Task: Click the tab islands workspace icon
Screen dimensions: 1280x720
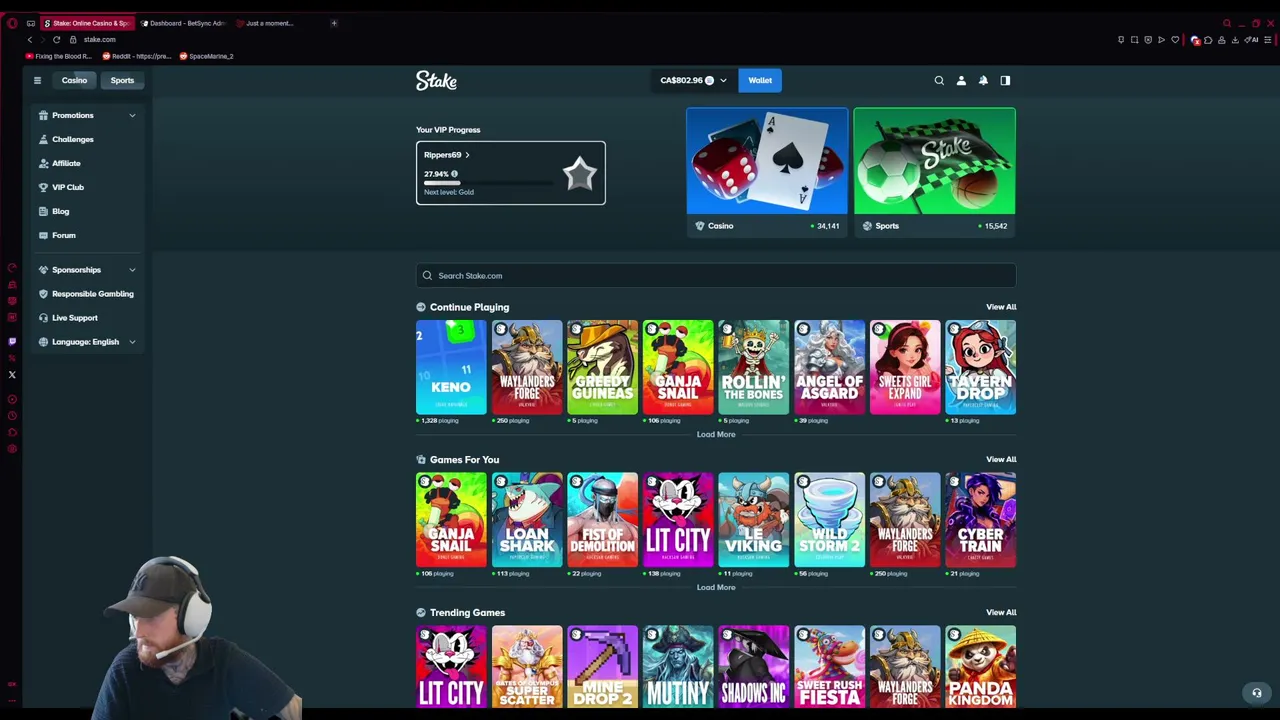Action: (31, 23)
